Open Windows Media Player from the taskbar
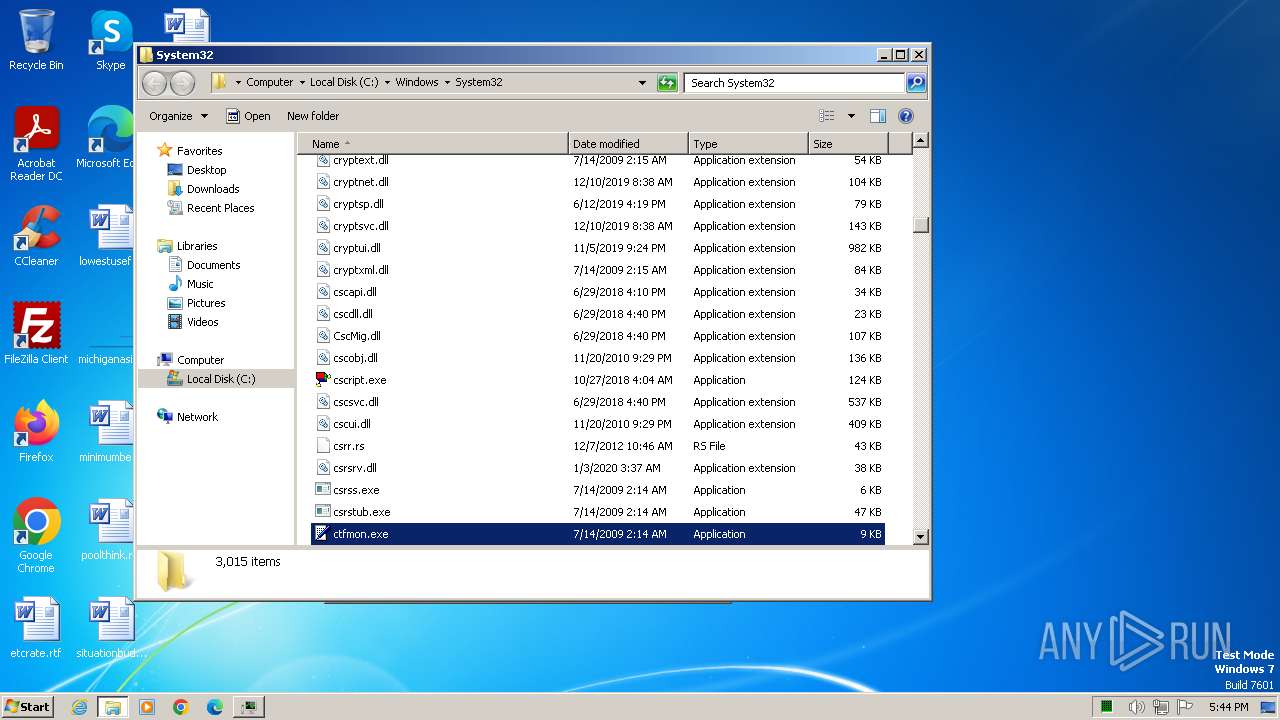Viewport: 1280px width, 720px height. pos(147,707)
